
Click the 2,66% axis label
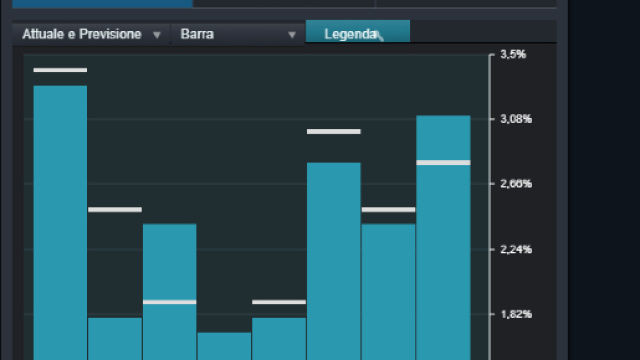click(516, 184)
